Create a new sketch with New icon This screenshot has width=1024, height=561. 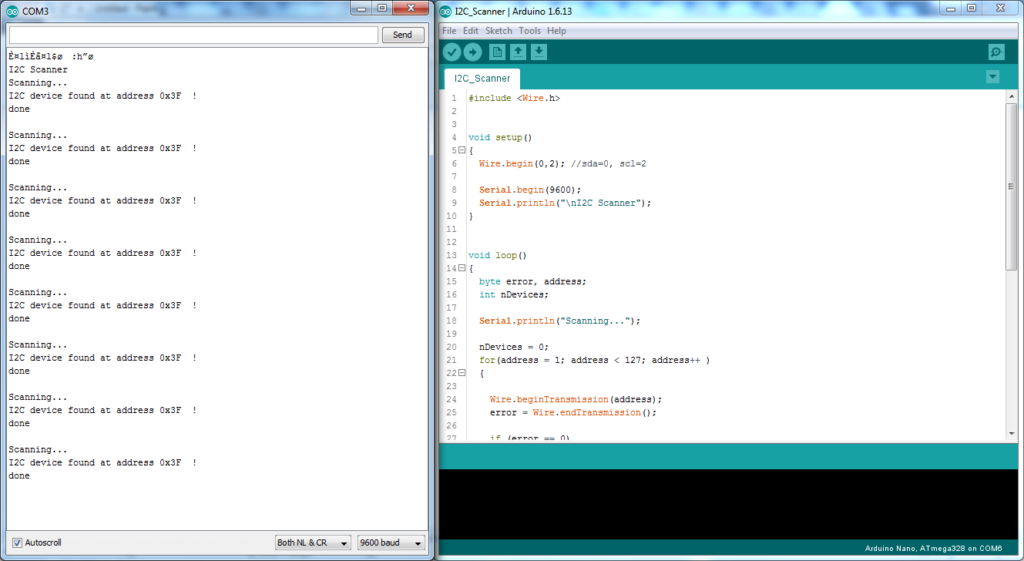click(497, 52)
